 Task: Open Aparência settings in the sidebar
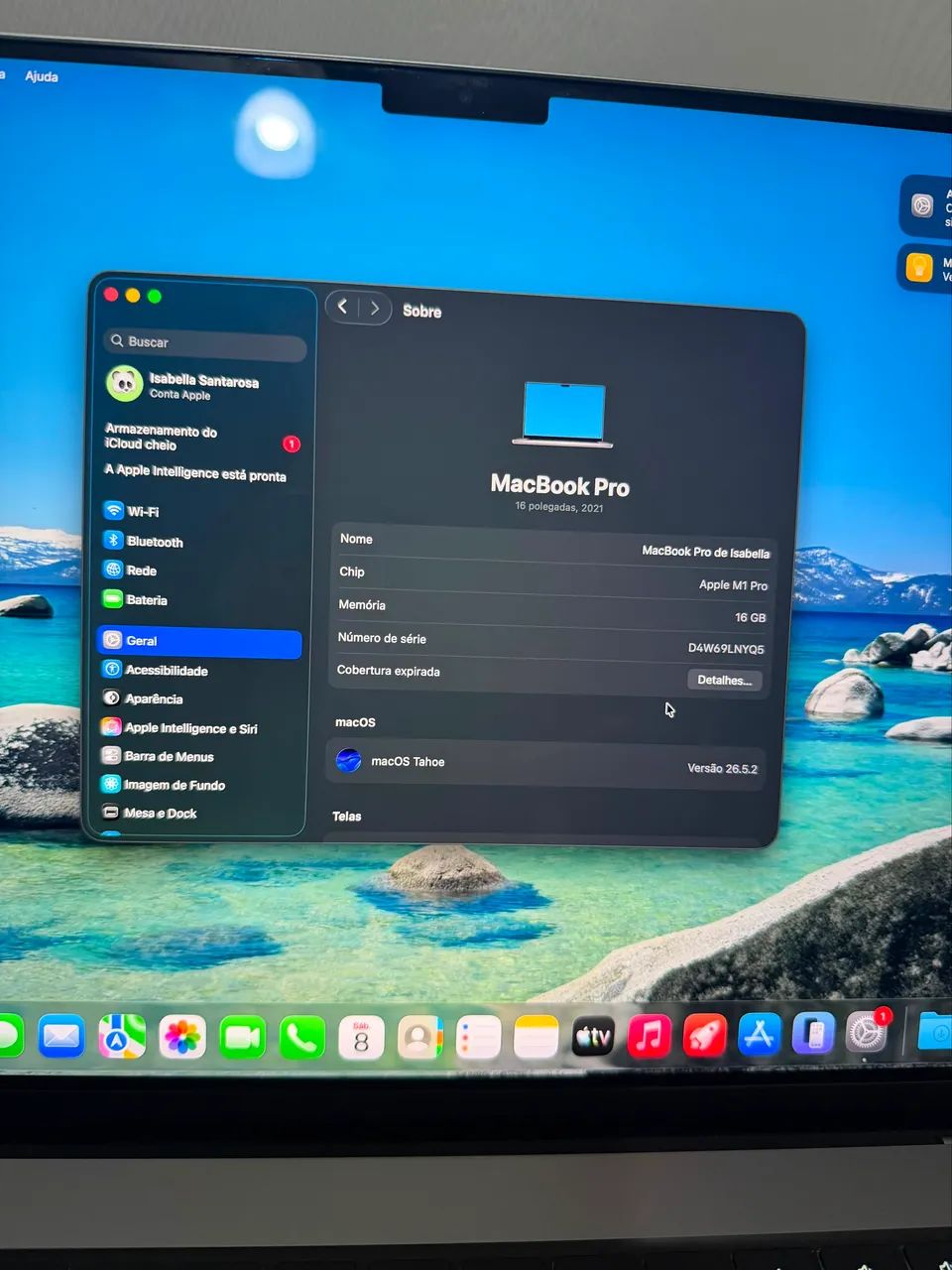click(x=143, y=698)
